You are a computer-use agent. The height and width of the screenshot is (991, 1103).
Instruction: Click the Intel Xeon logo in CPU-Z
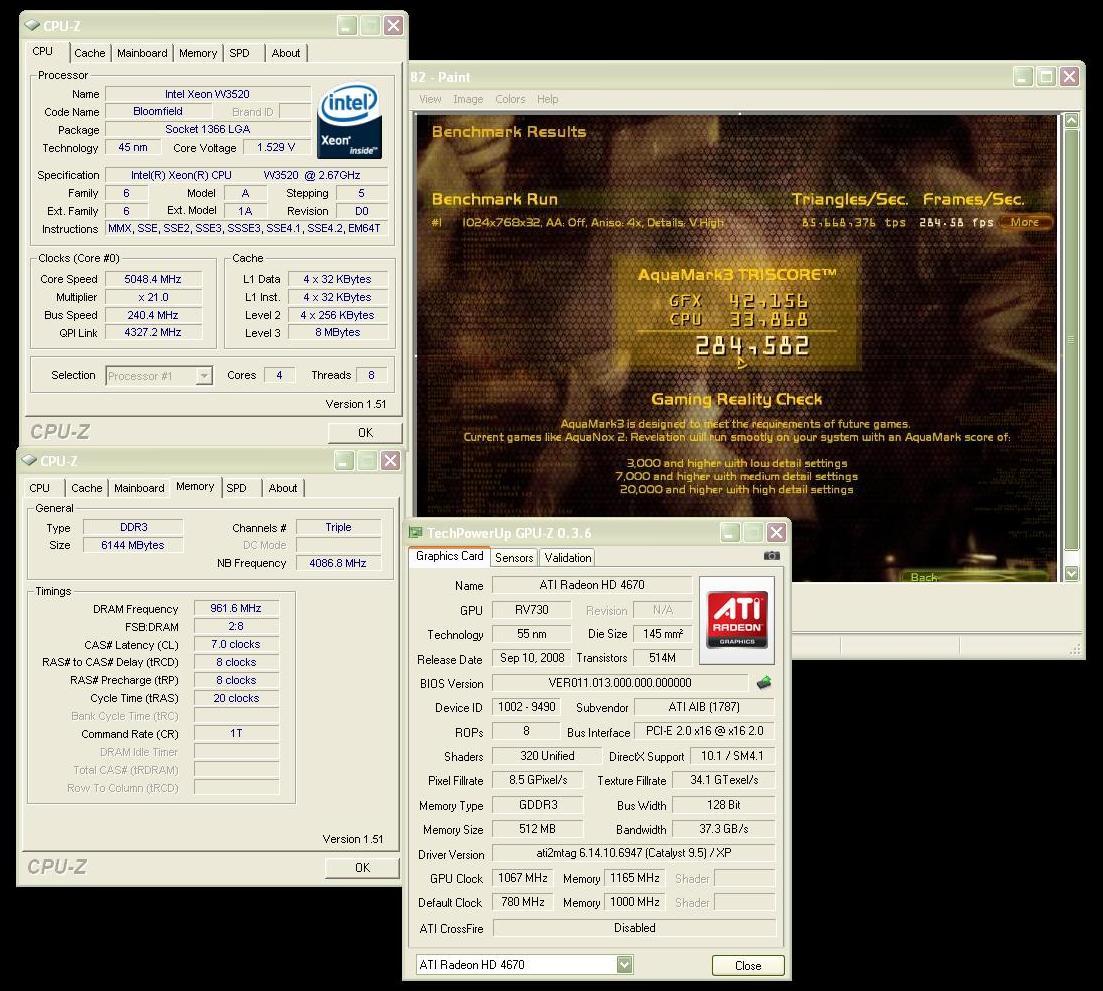click(350, 121)
